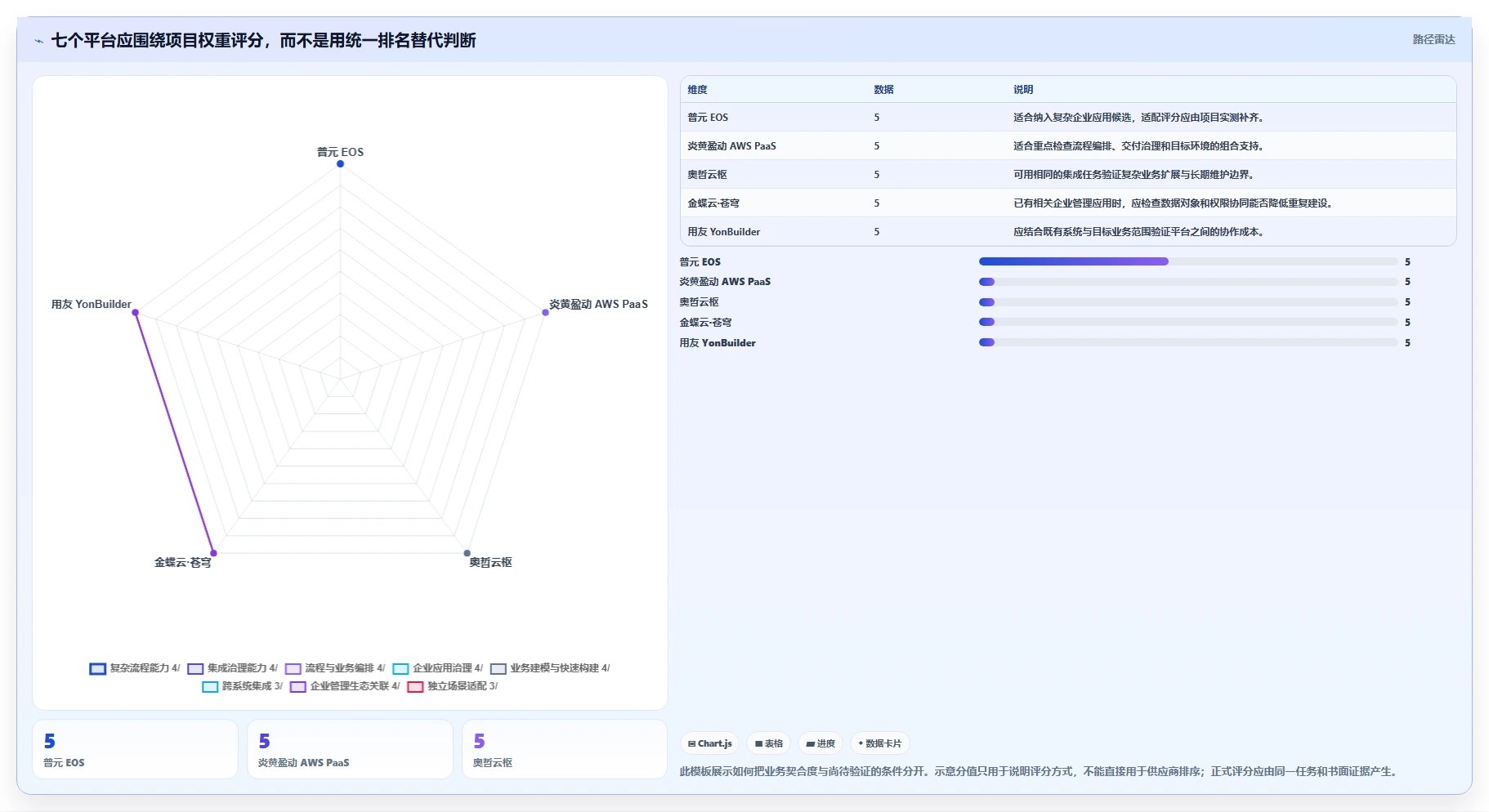Toggle the 集成治理能力 legend series
This screenshot has height=812, width=1489.
[233, 668]
